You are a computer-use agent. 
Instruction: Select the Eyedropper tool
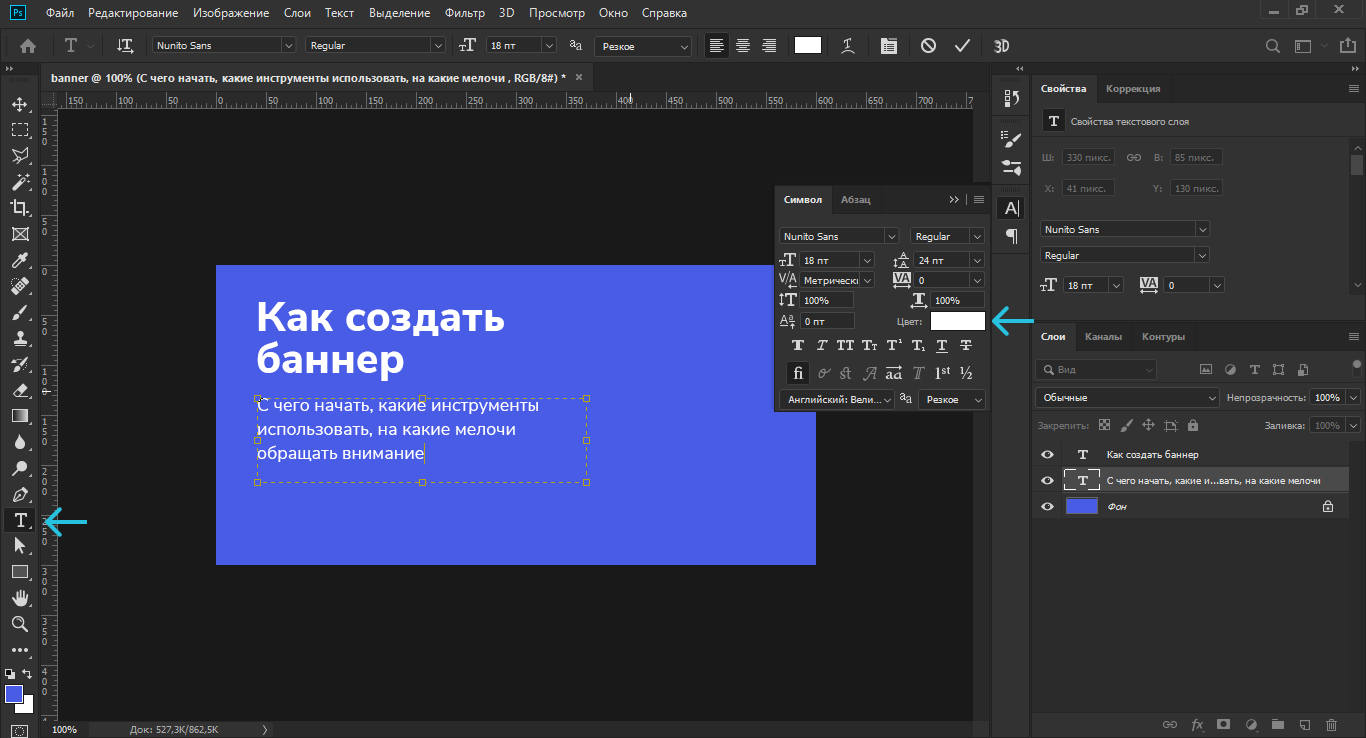pos(19,260)
